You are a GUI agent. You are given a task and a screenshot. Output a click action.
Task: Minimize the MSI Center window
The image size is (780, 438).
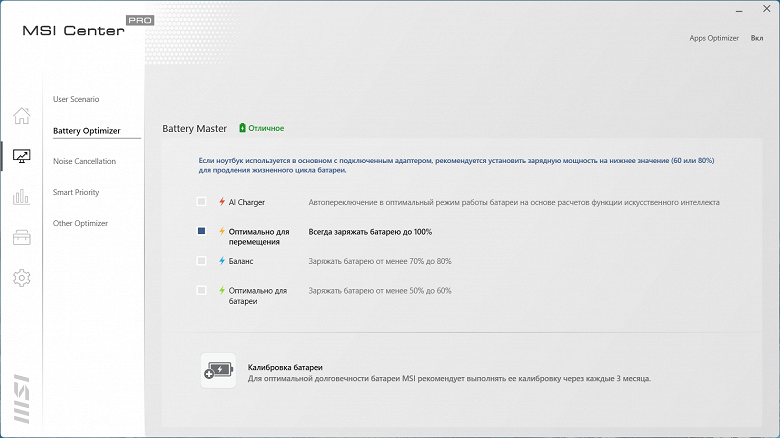(x=739, y=10)
